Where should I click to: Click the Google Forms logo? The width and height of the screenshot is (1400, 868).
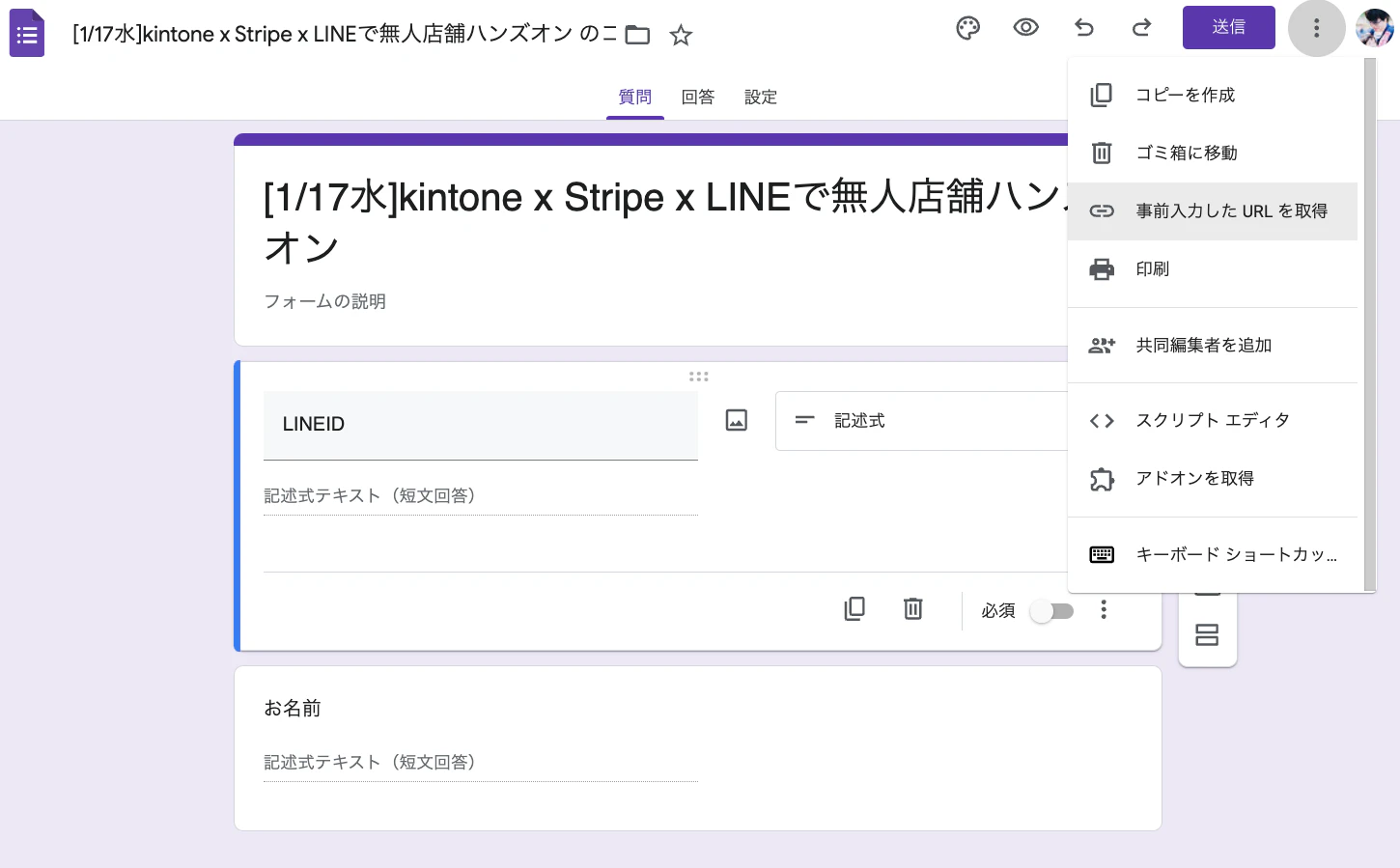[26, 32]
